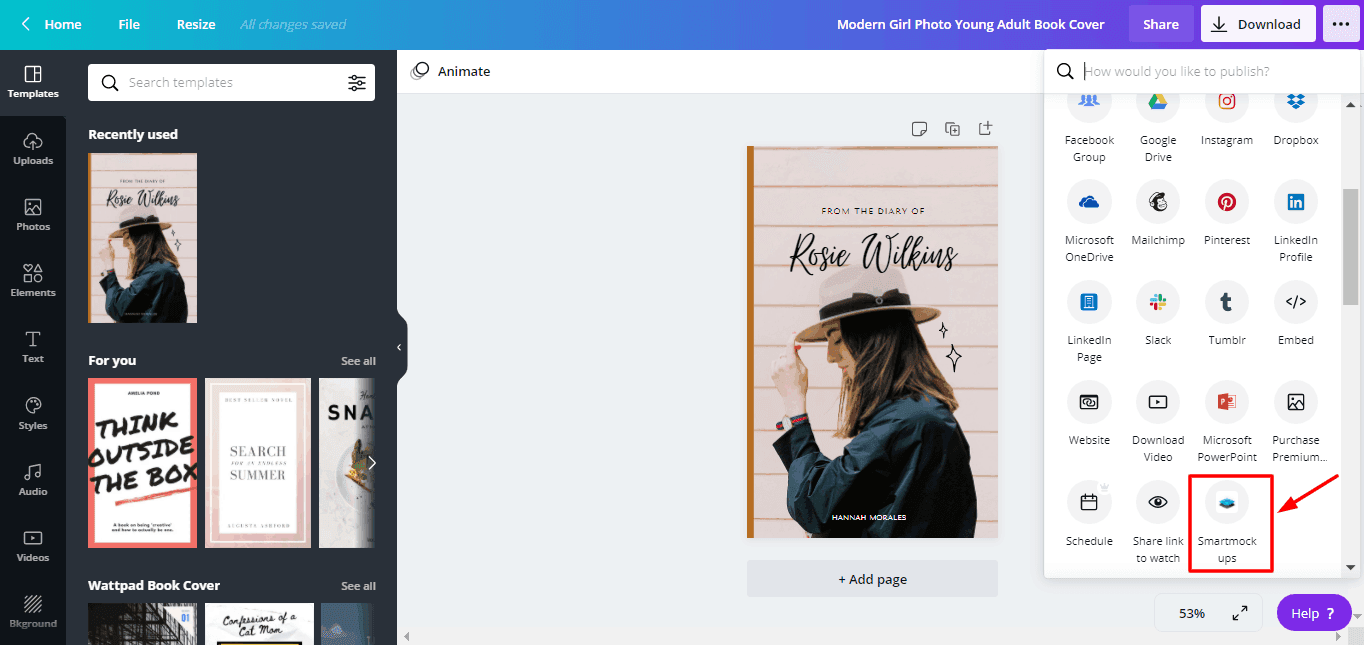Viewport: 1364px width, 645px height.
Task: Show next For you templates
Action: tap(372, 463)
